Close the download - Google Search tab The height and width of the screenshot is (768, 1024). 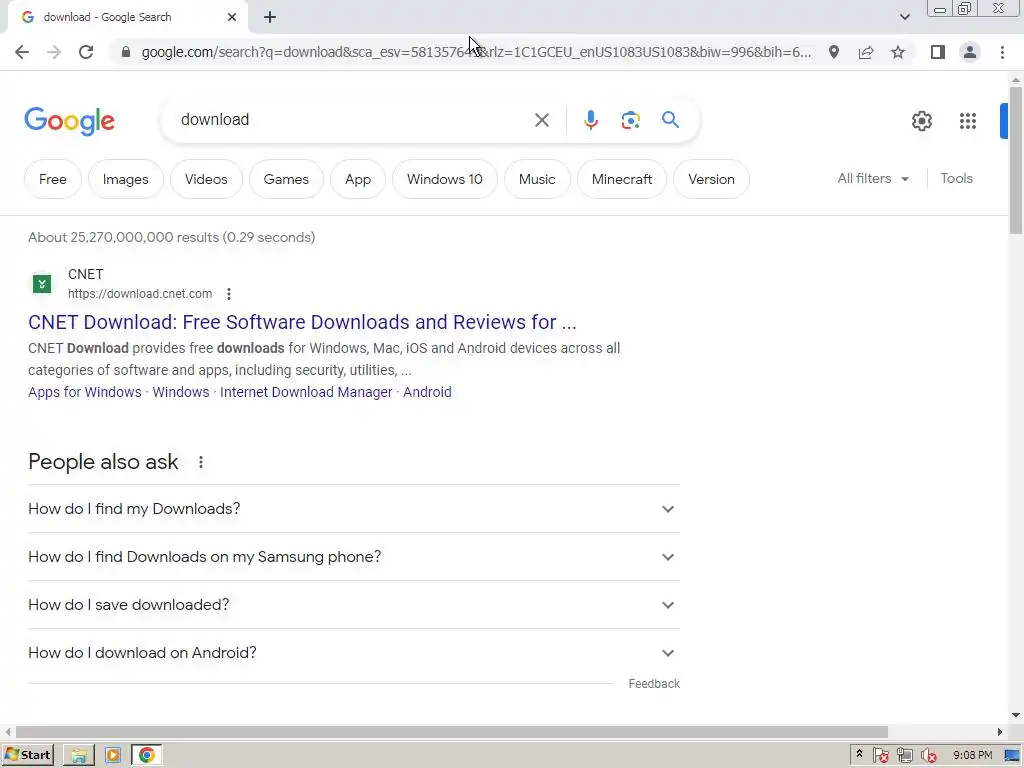232,17
